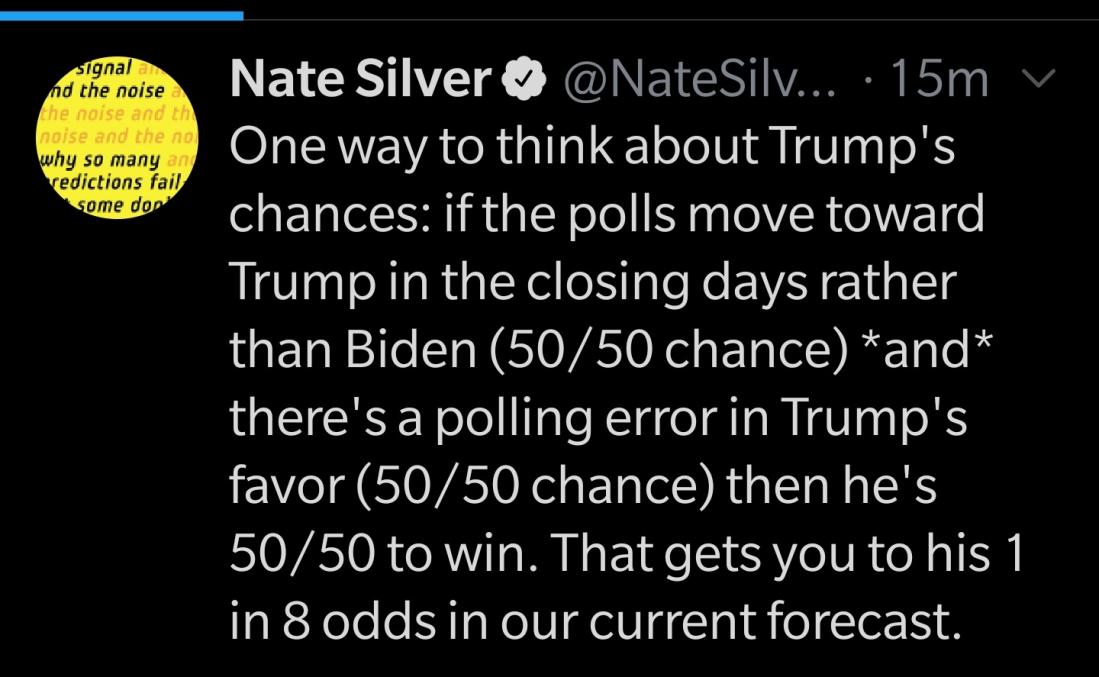Screen dimensions: 1099x677
Task: Select the inactive gray tab bar section
Action: (x=671, y=19)
